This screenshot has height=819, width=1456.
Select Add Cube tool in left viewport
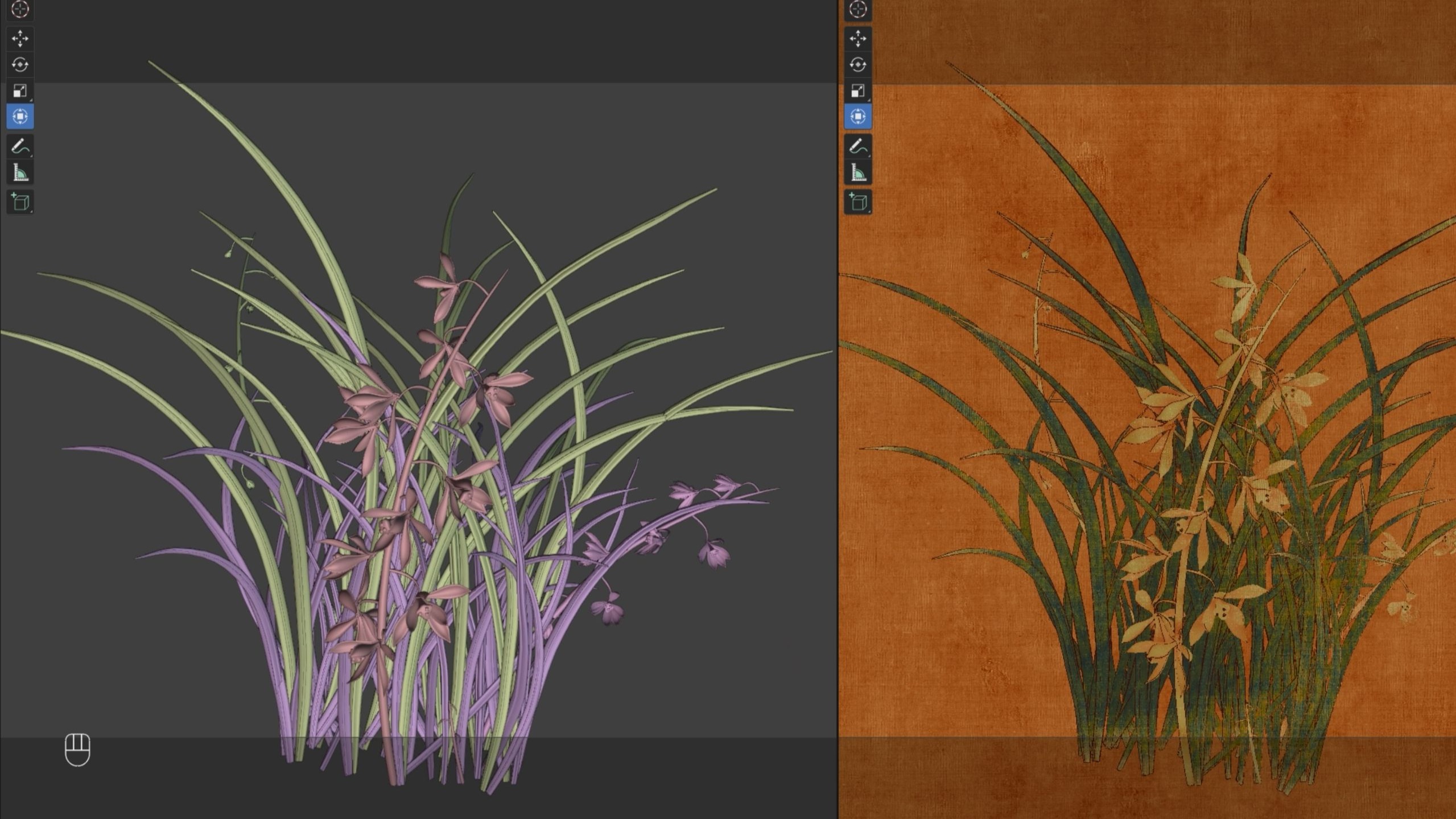click(x=20, y=202)
